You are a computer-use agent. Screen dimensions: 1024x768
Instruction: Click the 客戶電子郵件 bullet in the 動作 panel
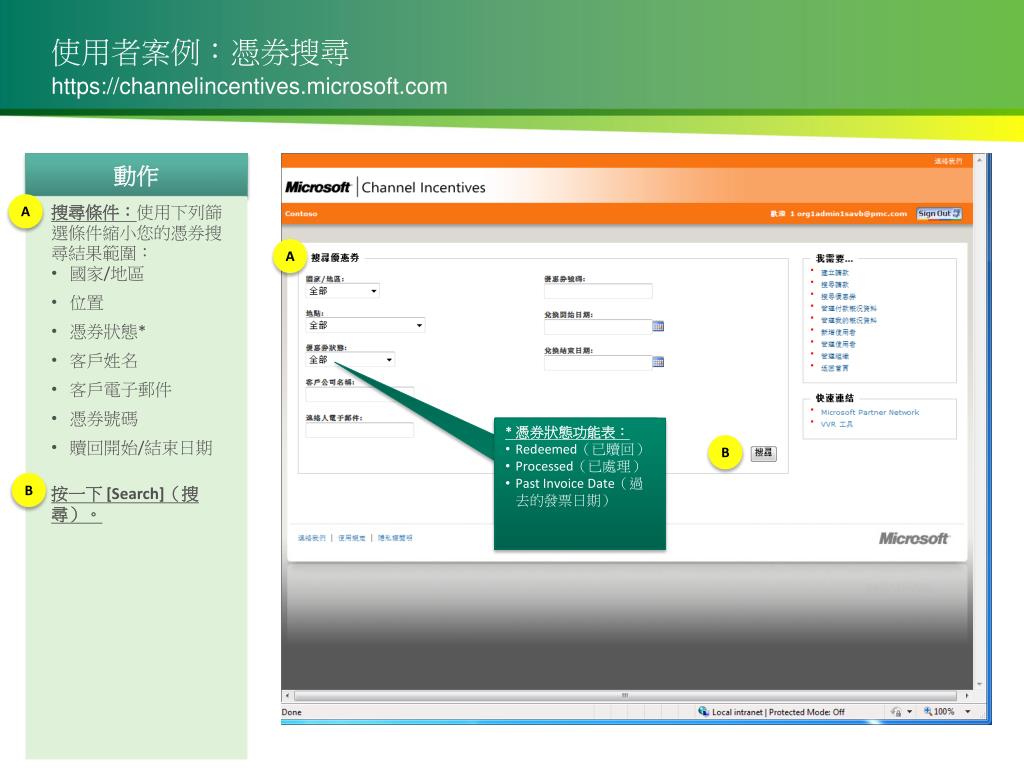(121, 390)
